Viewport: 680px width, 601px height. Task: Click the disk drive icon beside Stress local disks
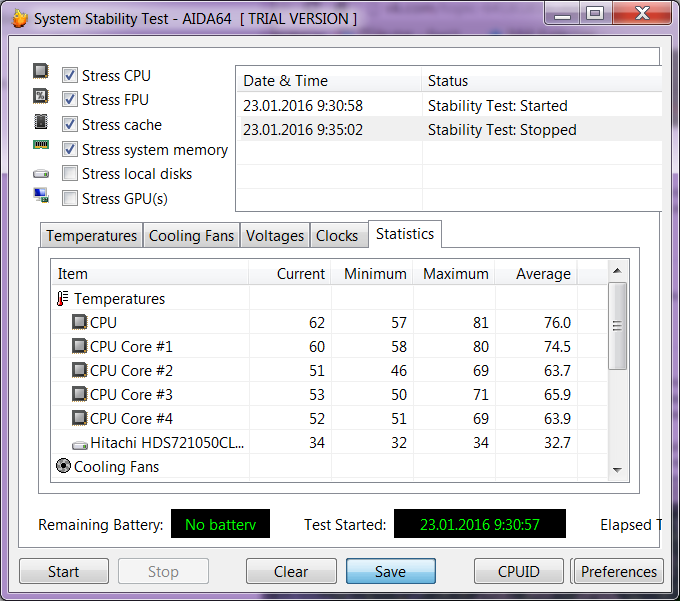tap(41, 174)
